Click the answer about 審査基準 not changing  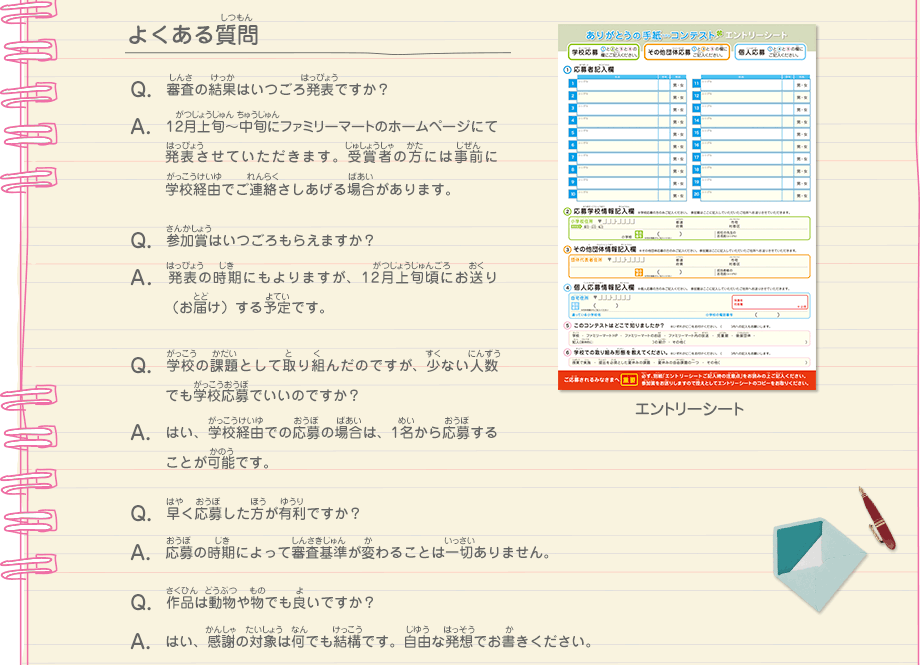click(357, 552)
